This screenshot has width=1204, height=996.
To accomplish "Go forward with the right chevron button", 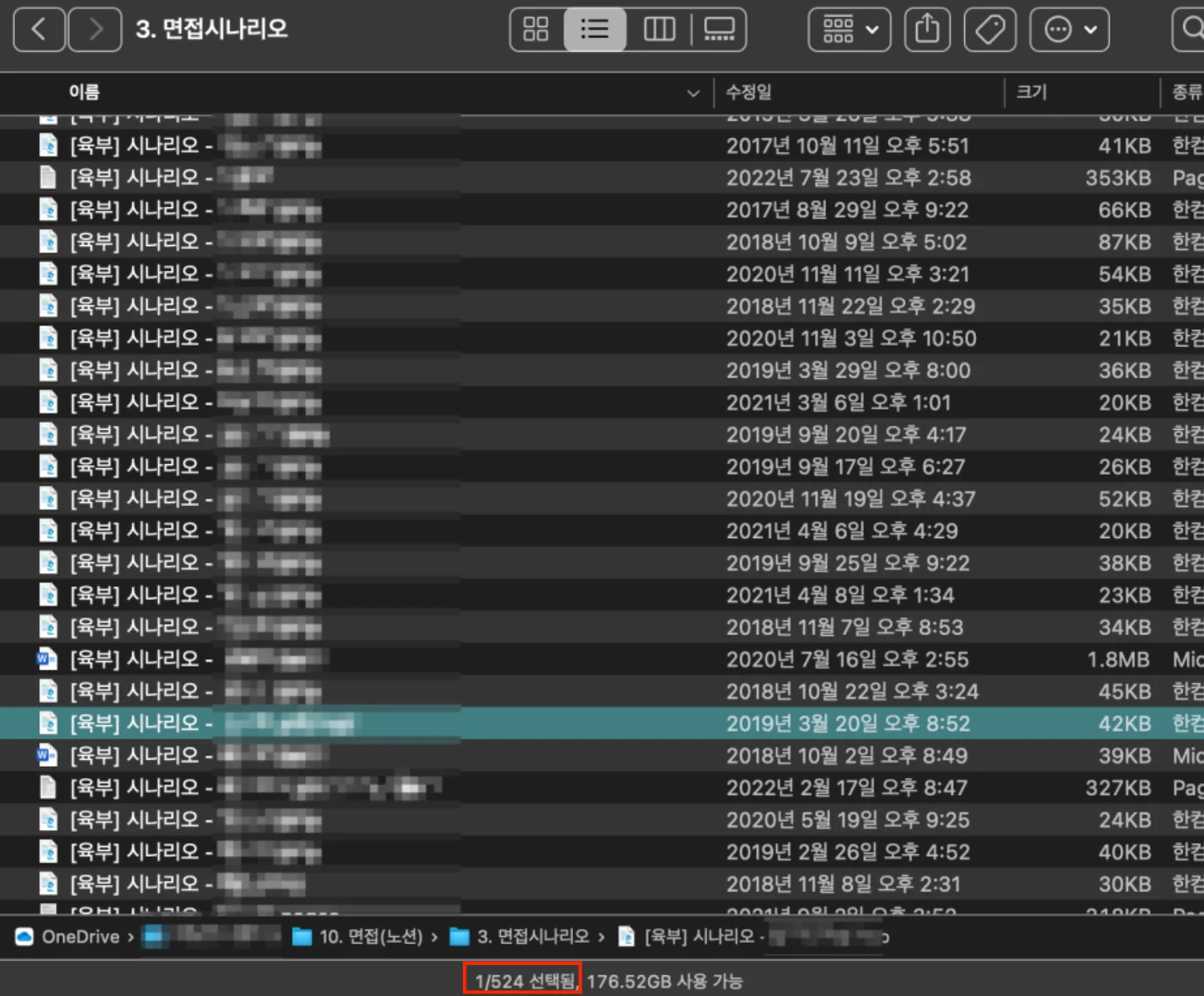I will [94, 29].
